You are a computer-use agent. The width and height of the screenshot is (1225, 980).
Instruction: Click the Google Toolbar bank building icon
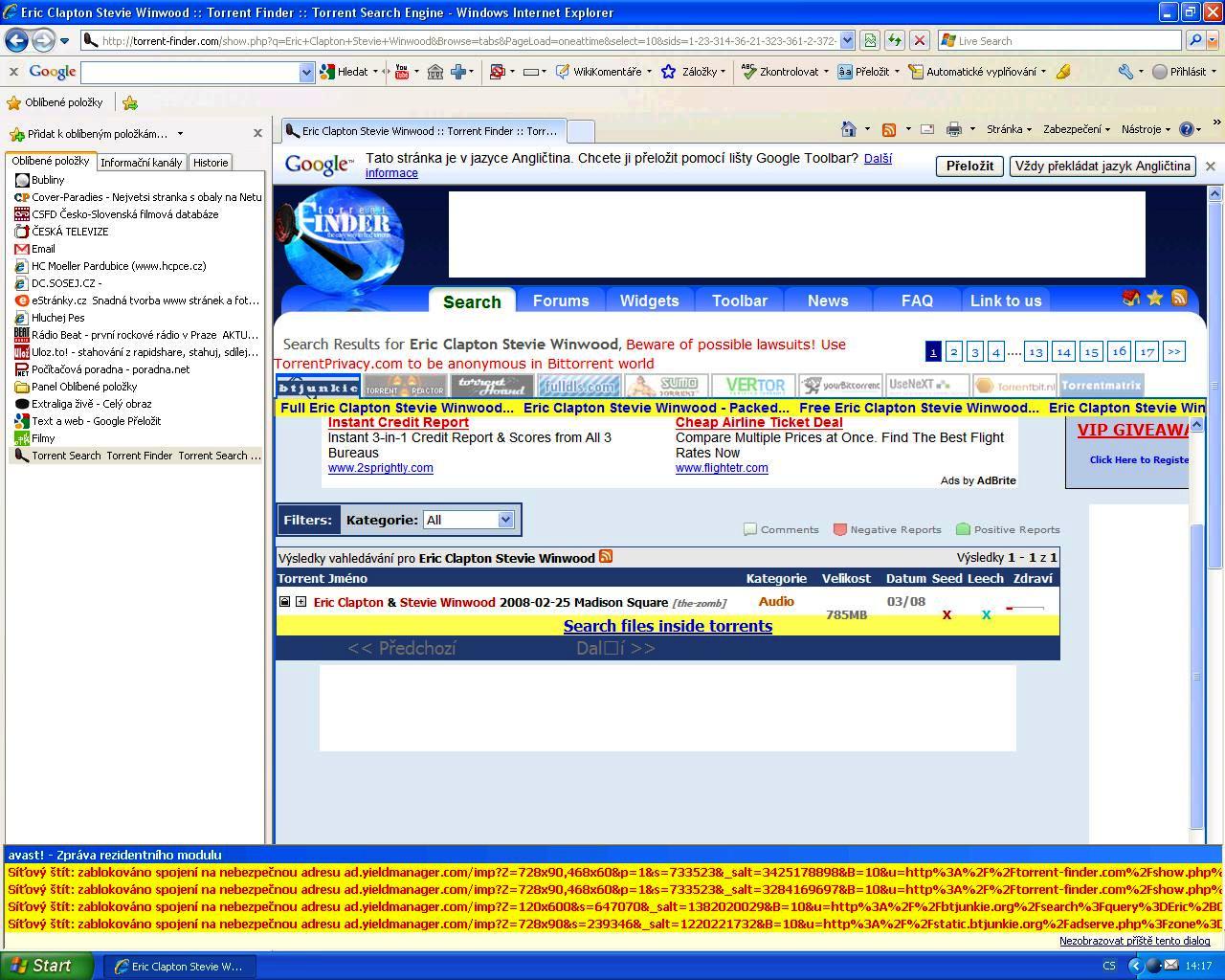click(434, 72)
